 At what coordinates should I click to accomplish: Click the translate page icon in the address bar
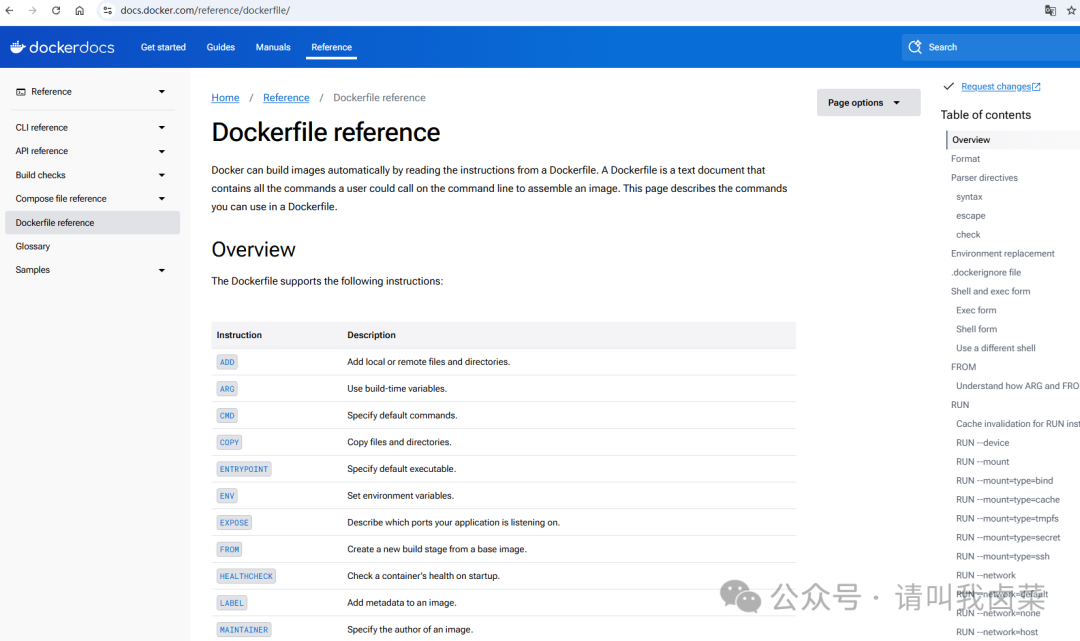tap(1050, 10)
